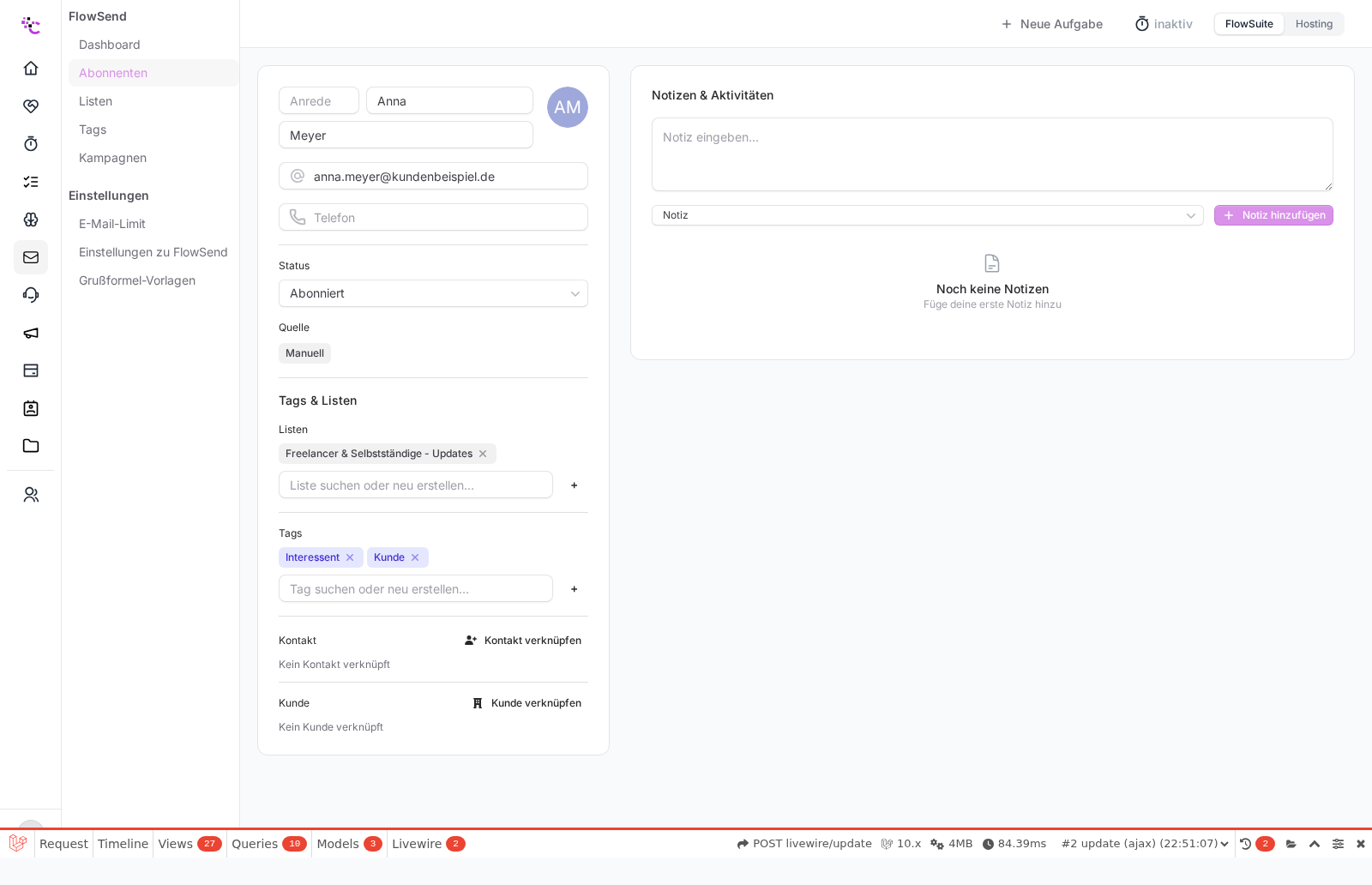Select the mail envelope icon in the sidebar
Image resolution: width=1372 pixels, height=885 pixels.
coord(31,257)
